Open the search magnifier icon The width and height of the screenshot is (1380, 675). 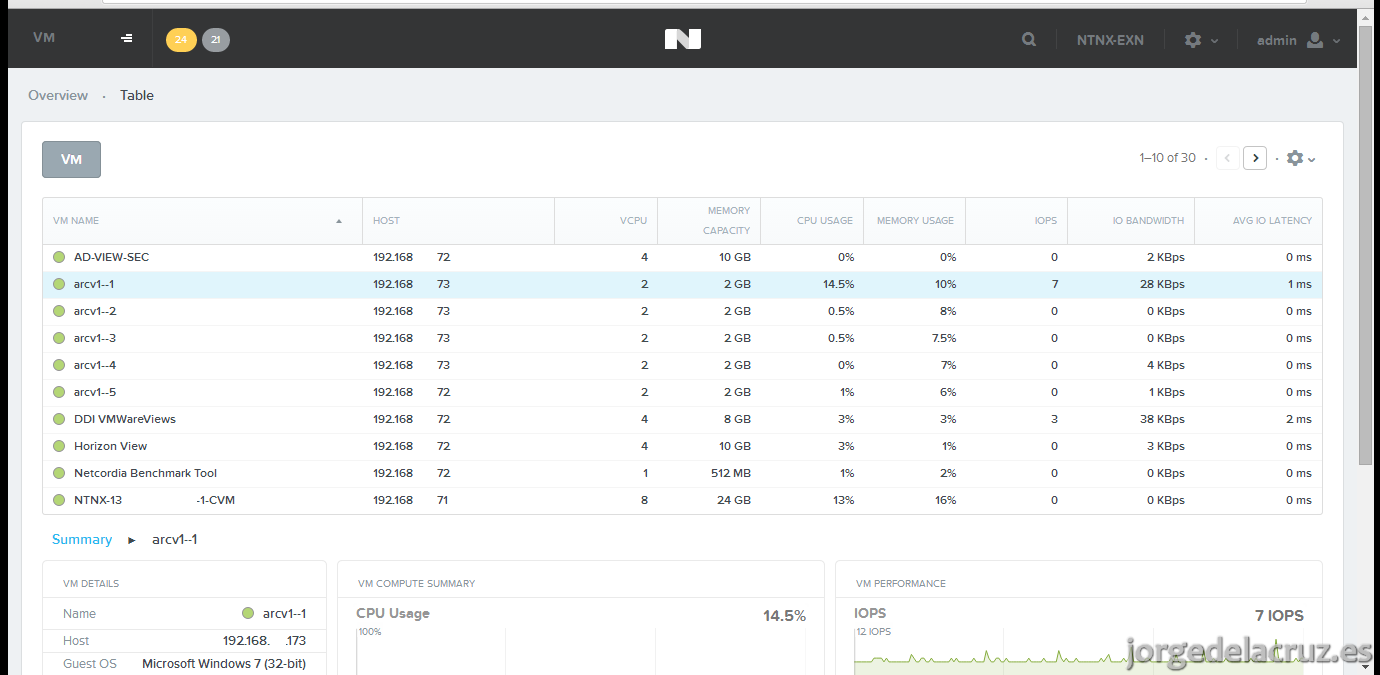[x=1029, y=40]
